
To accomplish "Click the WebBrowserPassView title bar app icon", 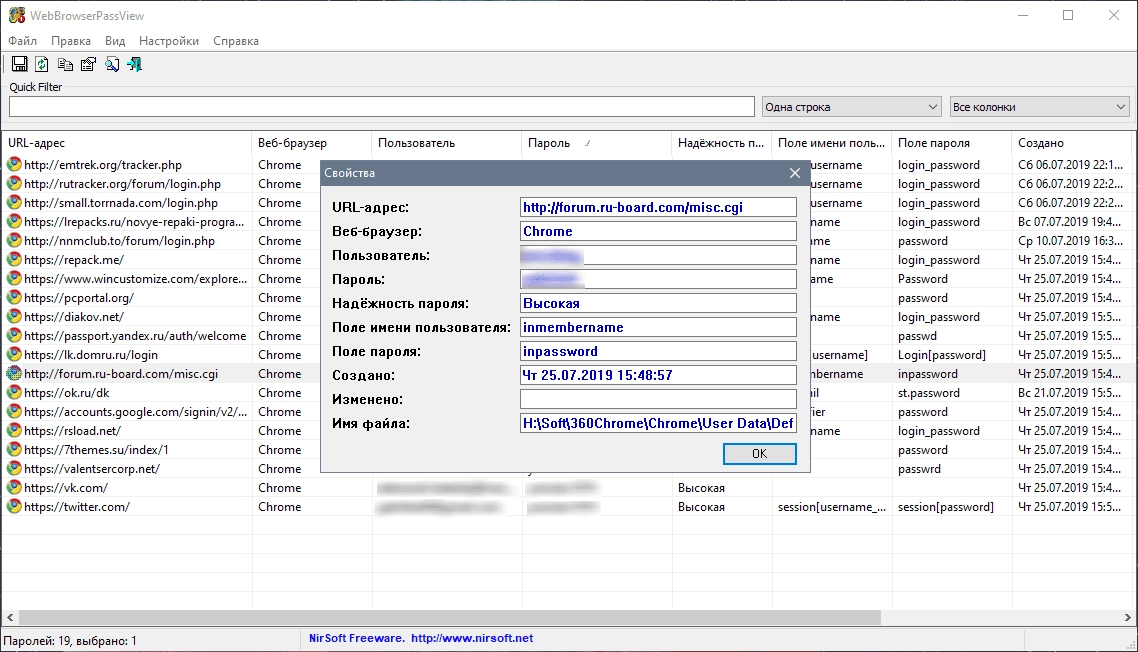I will click(x=16, y=15).
